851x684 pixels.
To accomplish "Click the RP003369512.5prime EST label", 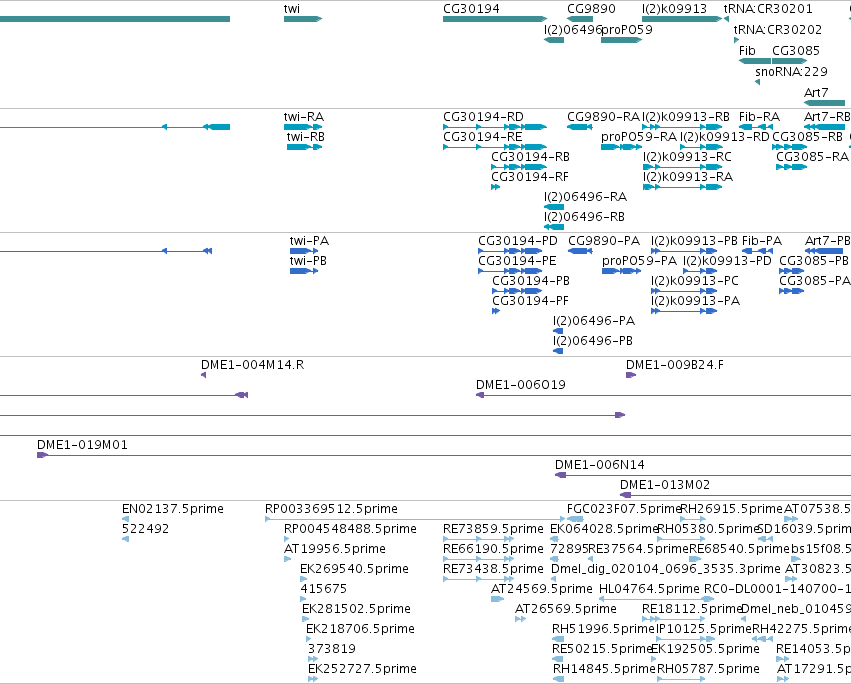I will click(331, 509).
